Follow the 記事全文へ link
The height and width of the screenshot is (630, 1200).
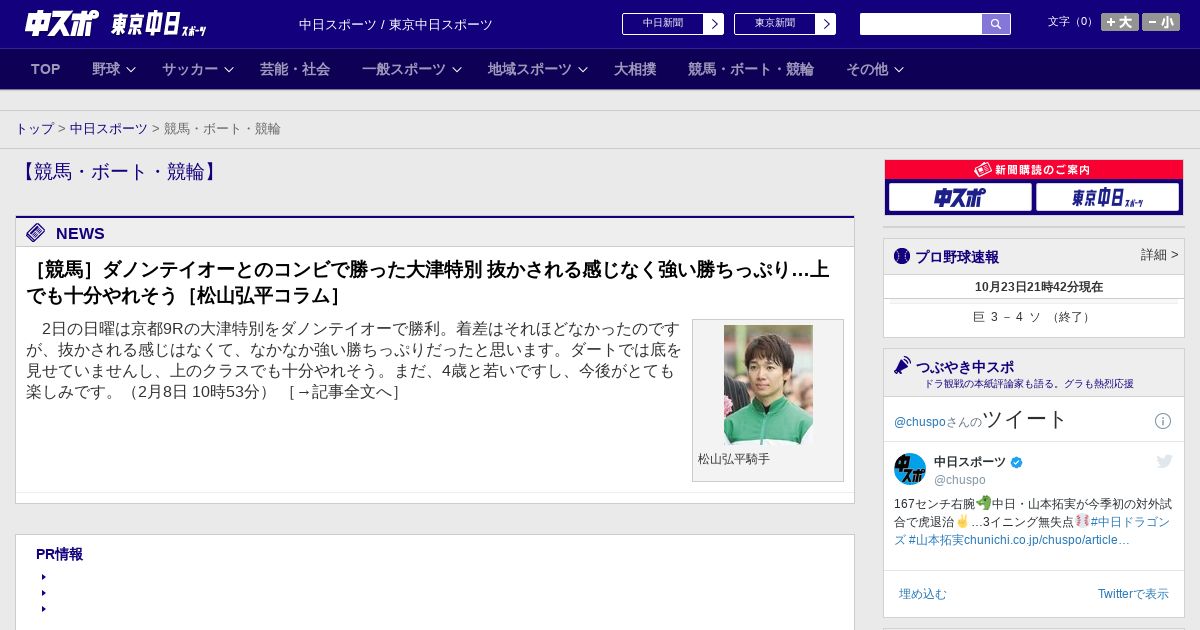[344, 392]
